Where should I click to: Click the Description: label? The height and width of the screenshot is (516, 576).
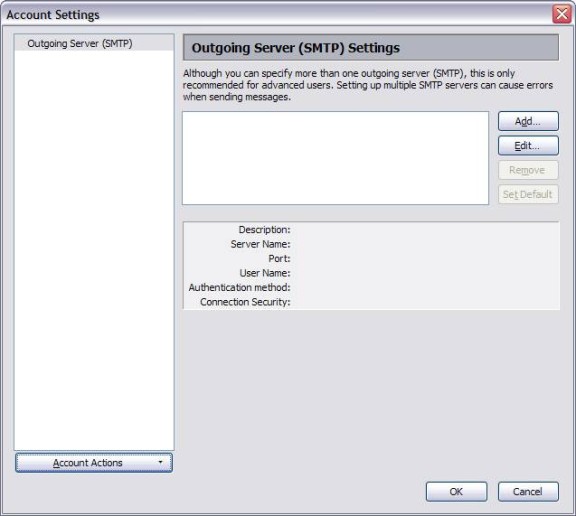(264, 230)
